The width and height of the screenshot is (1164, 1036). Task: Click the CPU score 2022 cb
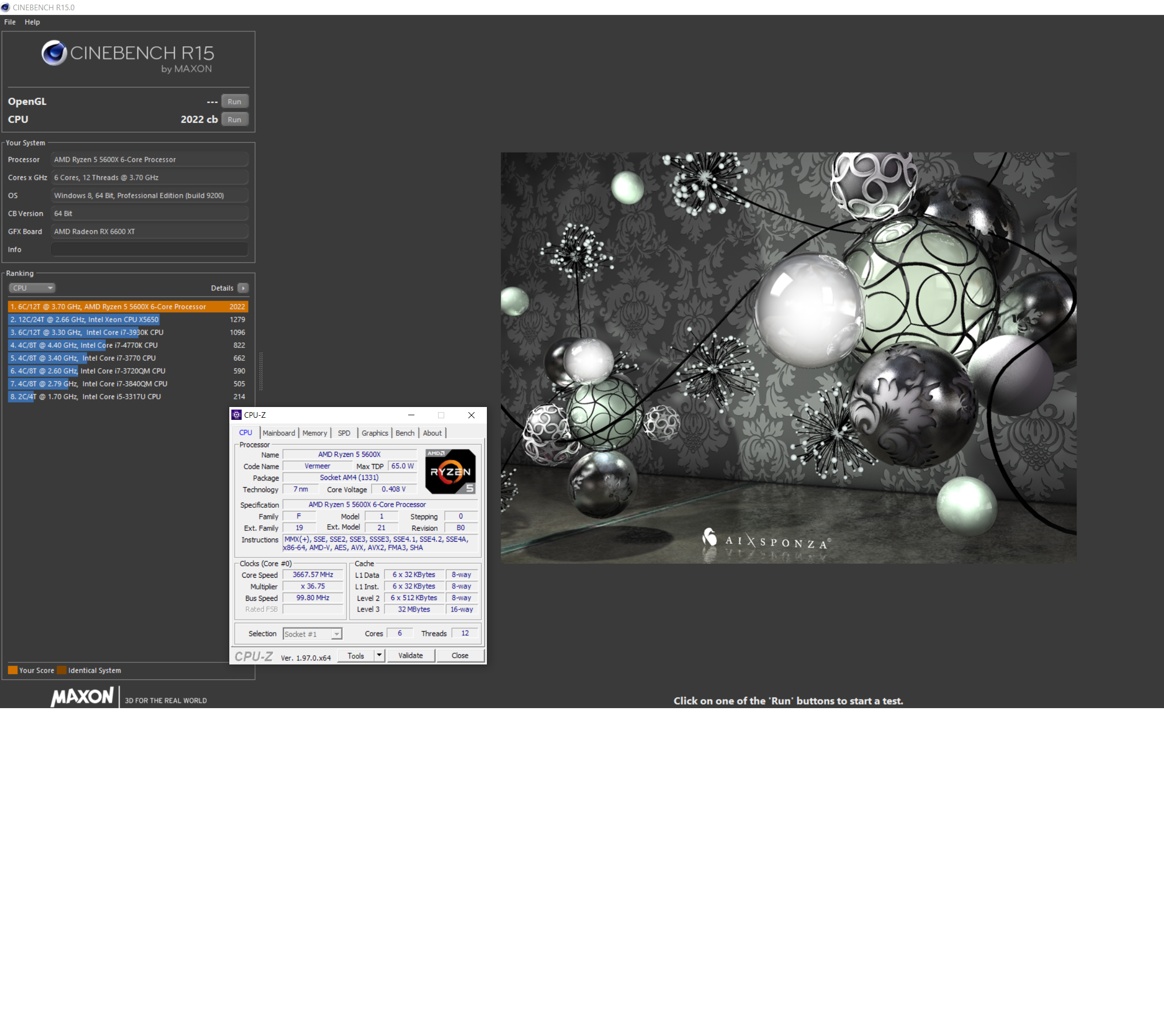click(x=199, y=120)
